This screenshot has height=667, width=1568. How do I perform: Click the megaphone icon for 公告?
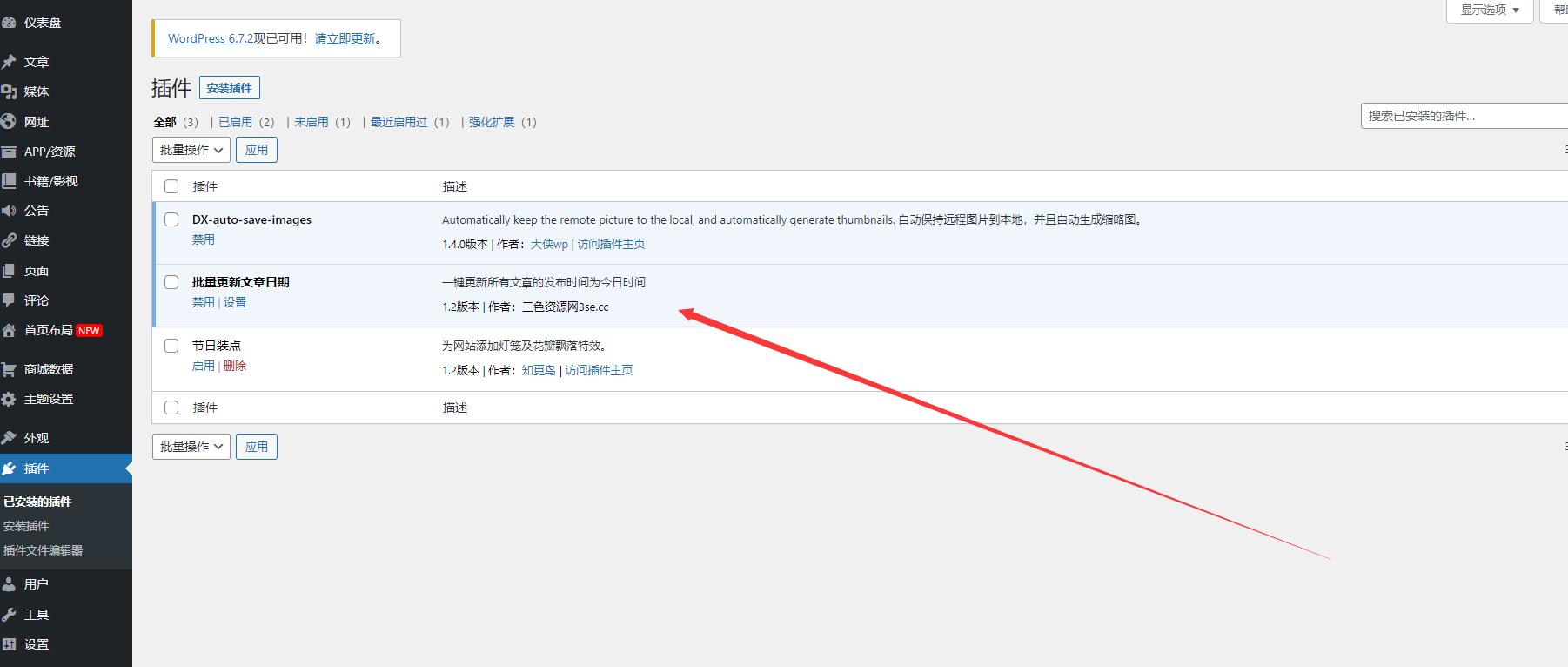pyautogui.click(x=9, y=211)
